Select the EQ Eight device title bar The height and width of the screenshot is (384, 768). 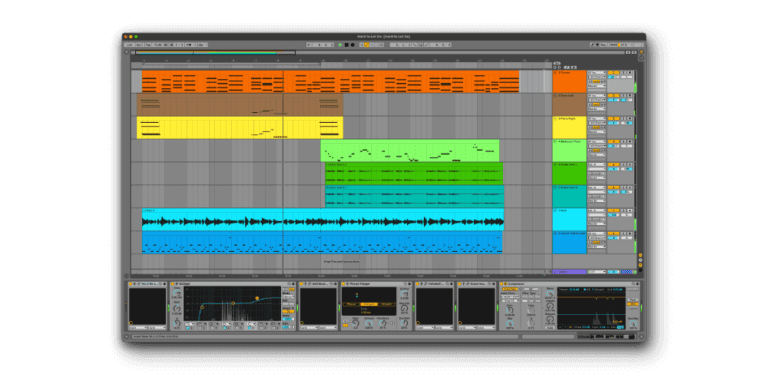pyautogui.click(x=233, y=284)
